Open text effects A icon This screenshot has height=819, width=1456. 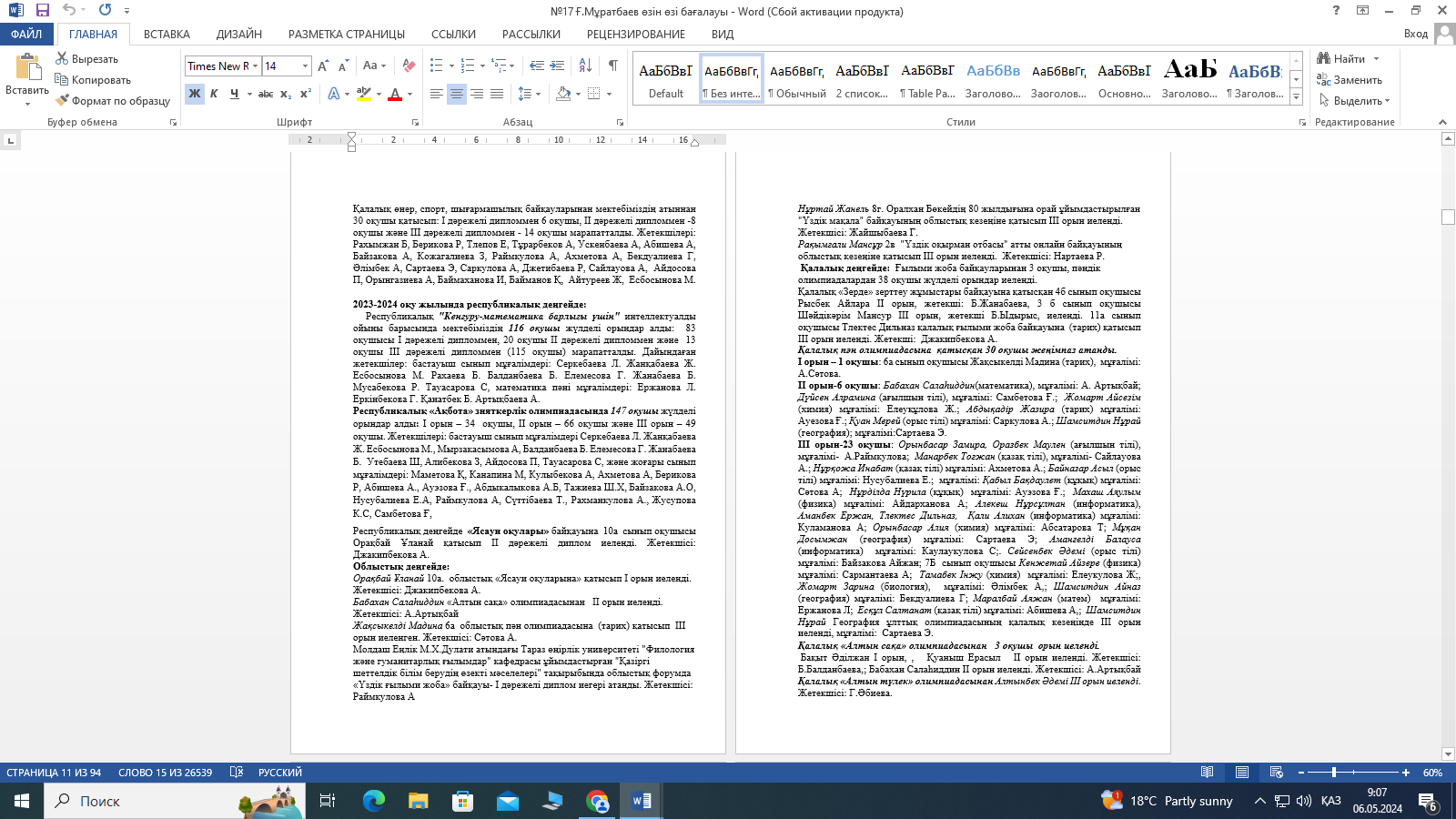coord(334,94)
